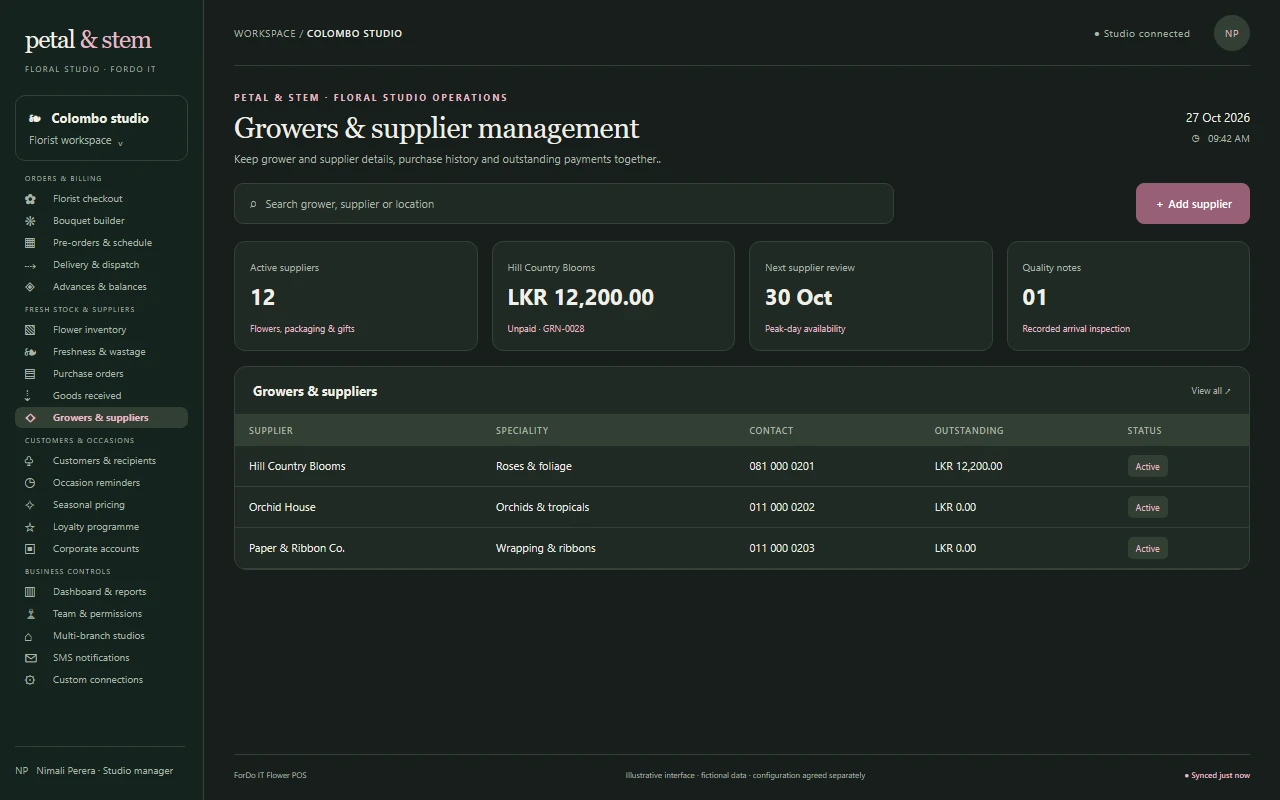Image resolution: width=1280 pixels, height=800 pixels.
Task: Click the clock icon beside 09:42 AM
Action: (1195, 139)
